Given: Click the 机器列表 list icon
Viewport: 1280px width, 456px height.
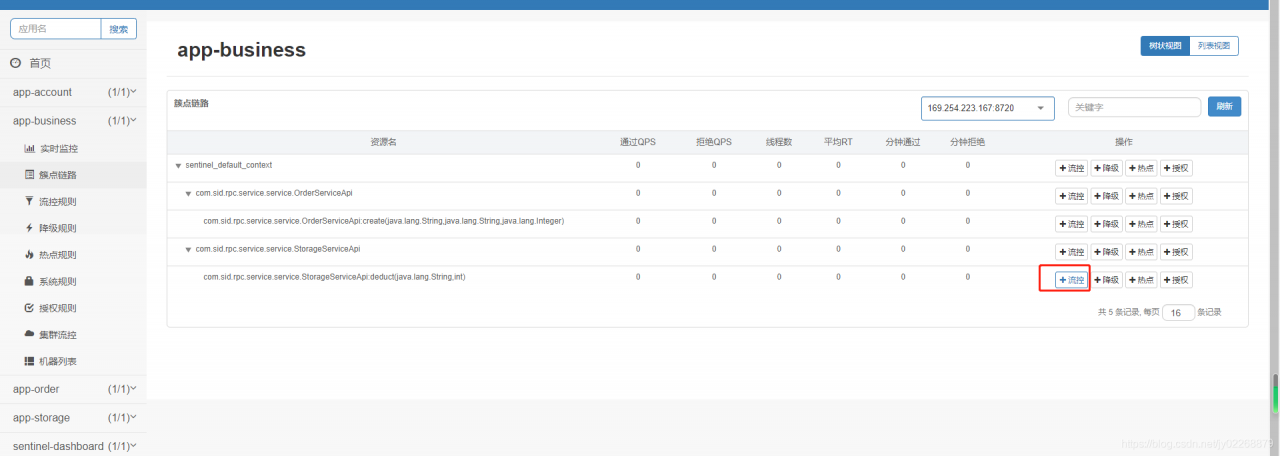Looking at the screenshot, I should coord(29,361).
